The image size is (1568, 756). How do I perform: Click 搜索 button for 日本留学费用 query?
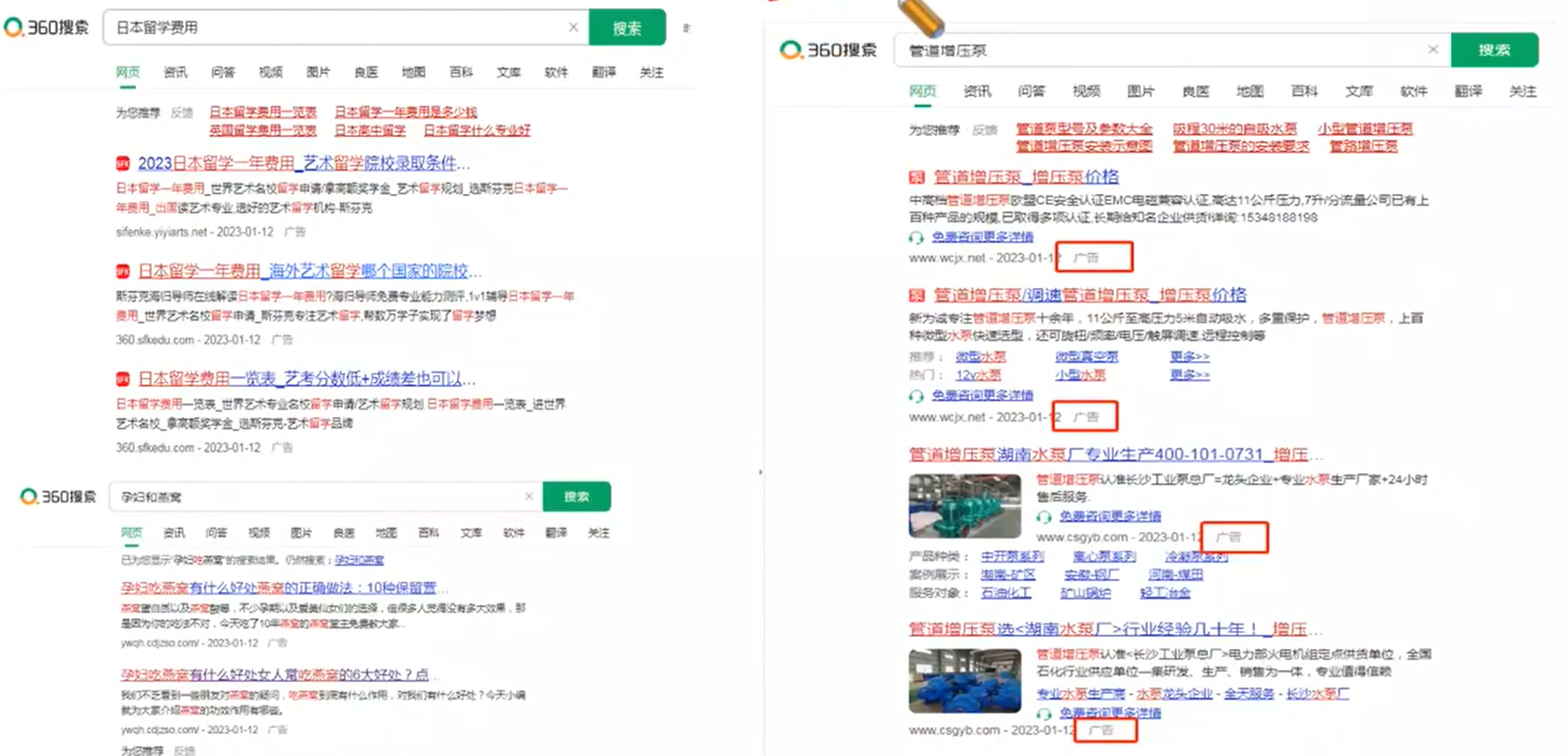click(627, 27)
